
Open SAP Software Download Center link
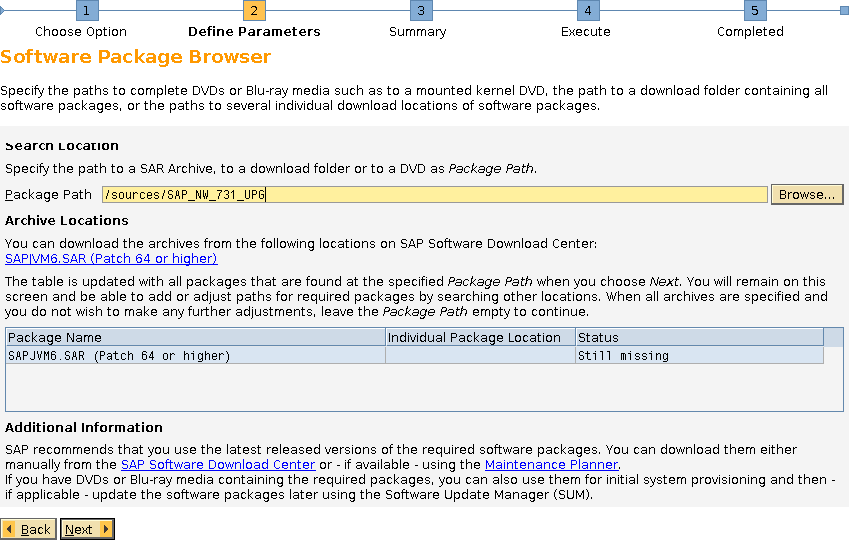(218, 464)
